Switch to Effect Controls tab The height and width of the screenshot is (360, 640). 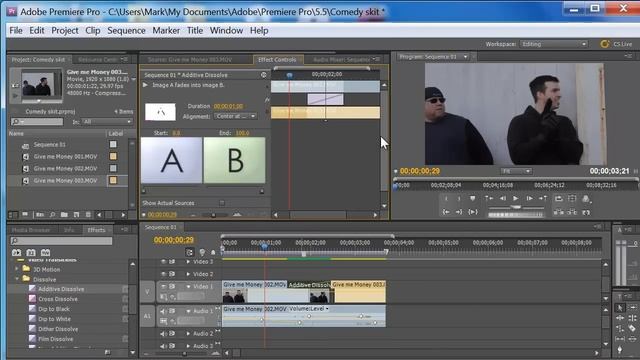(277, 60)
